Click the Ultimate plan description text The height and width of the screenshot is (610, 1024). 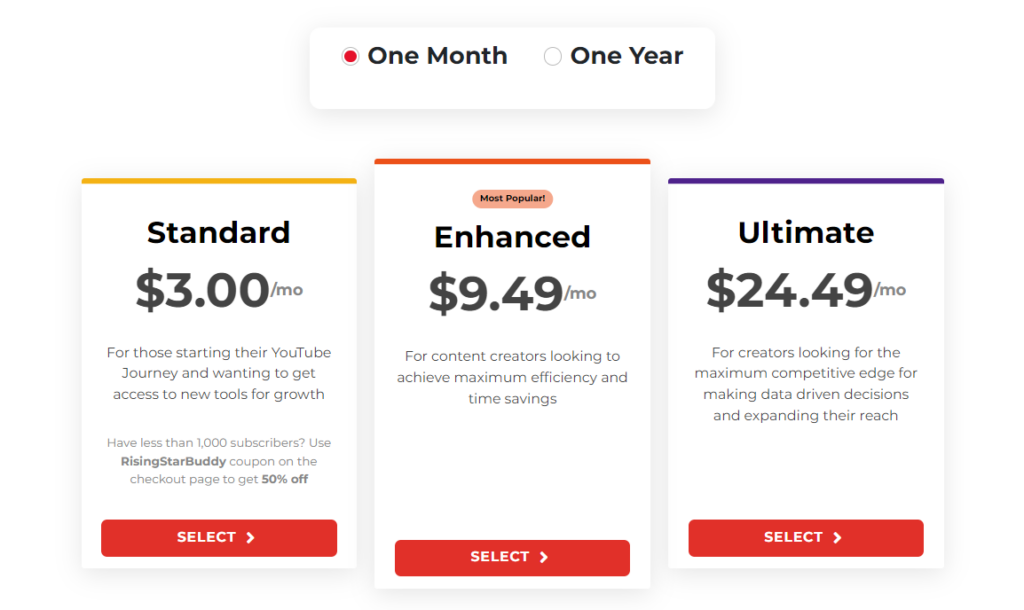click(x=806, y=384)
